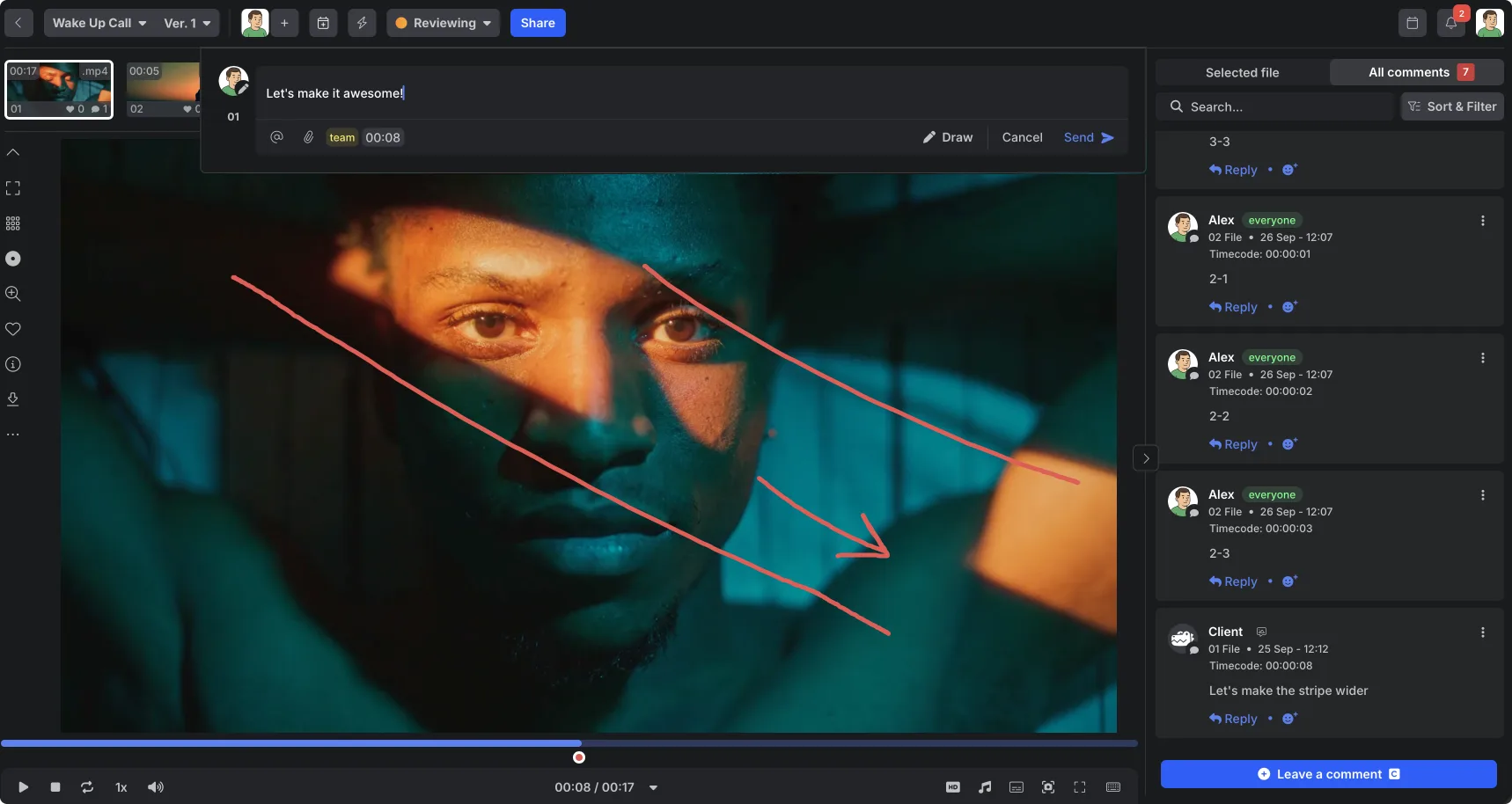Select the zoom magnifier tool
The width and height of the screenshot is (1512, 804).
(13, 294)
